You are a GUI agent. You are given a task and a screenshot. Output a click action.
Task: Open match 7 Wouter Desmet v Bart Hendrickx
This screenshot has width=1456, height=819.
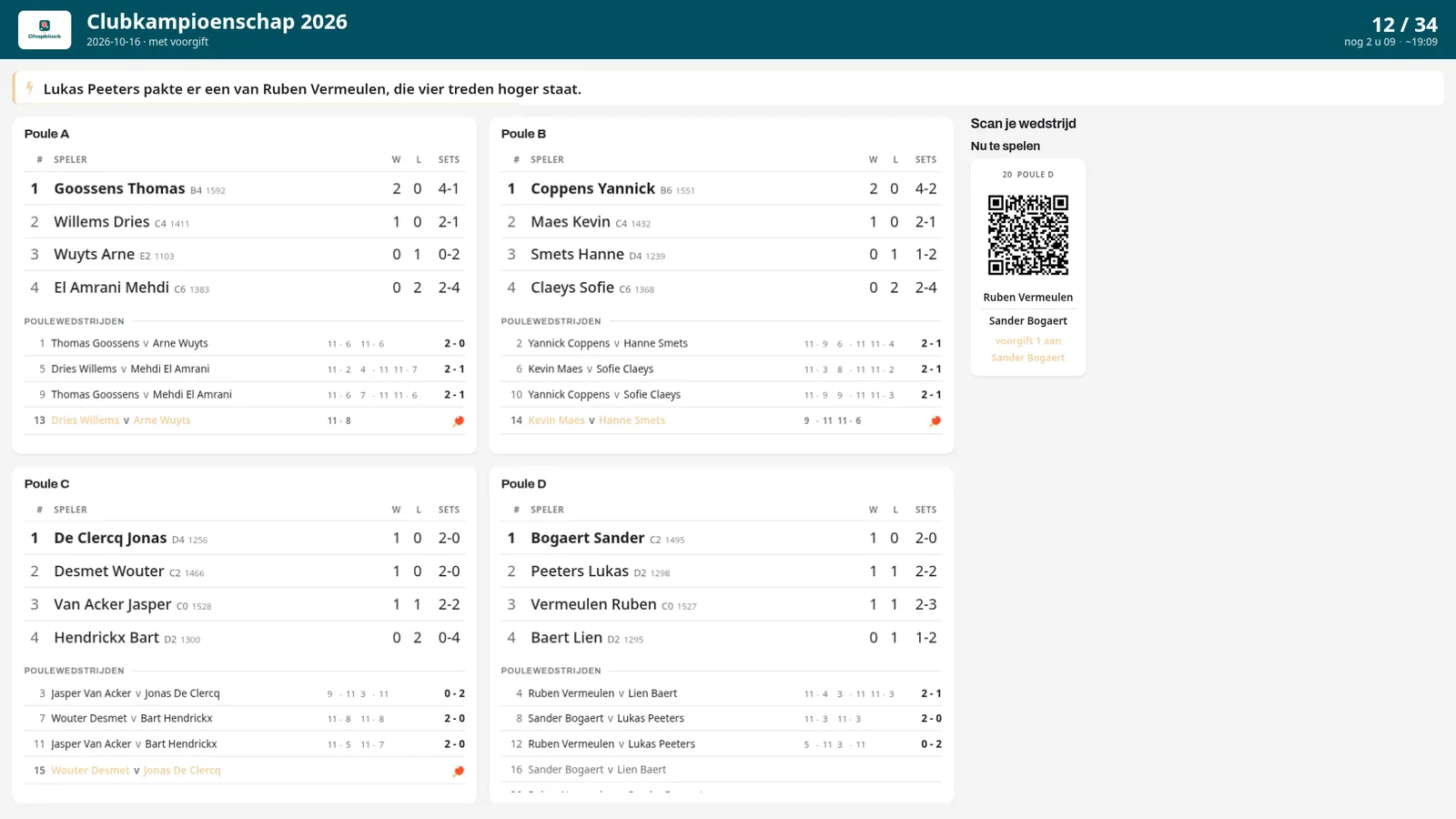245,718
